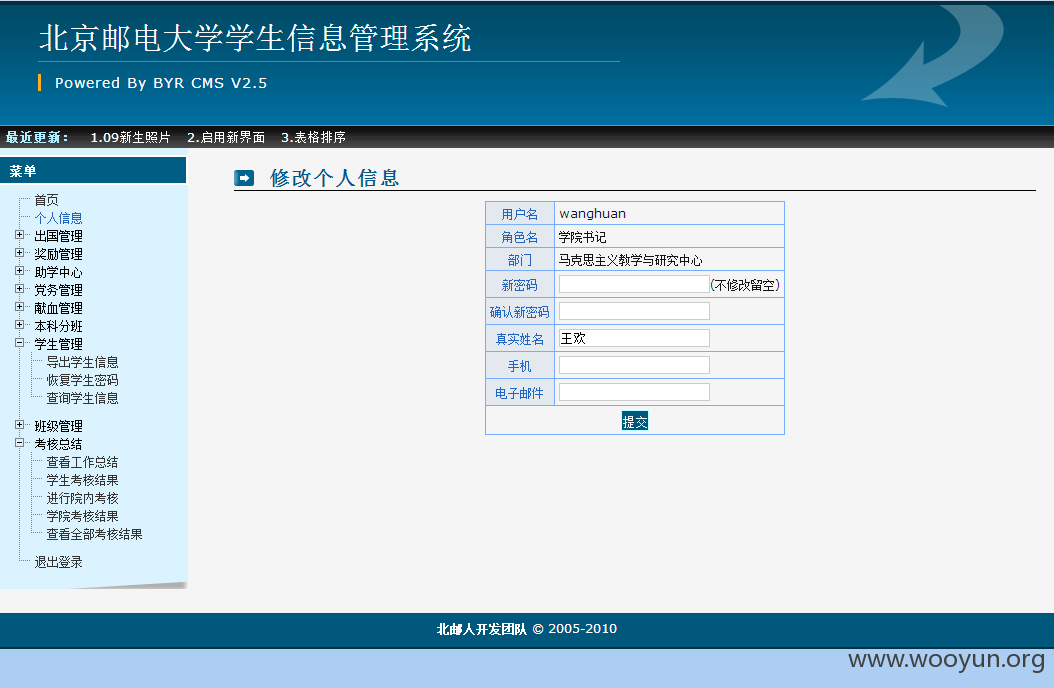The height and width of the screenshot is (688, 1054).
Task: Click the 北邮人开发团队 footer text
Action: [x=481, y=629]
